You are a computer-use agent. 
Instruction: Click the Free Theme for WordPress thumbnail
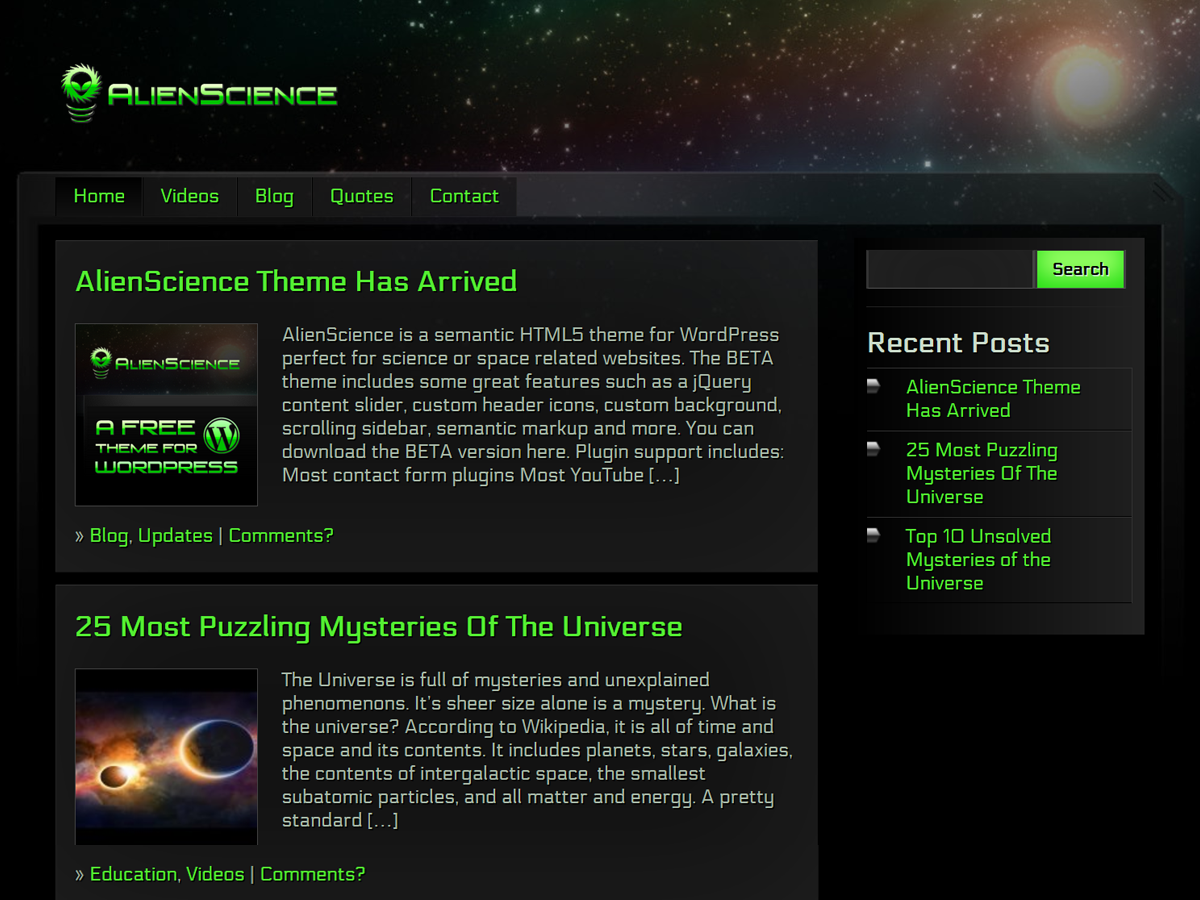point(166,414)
